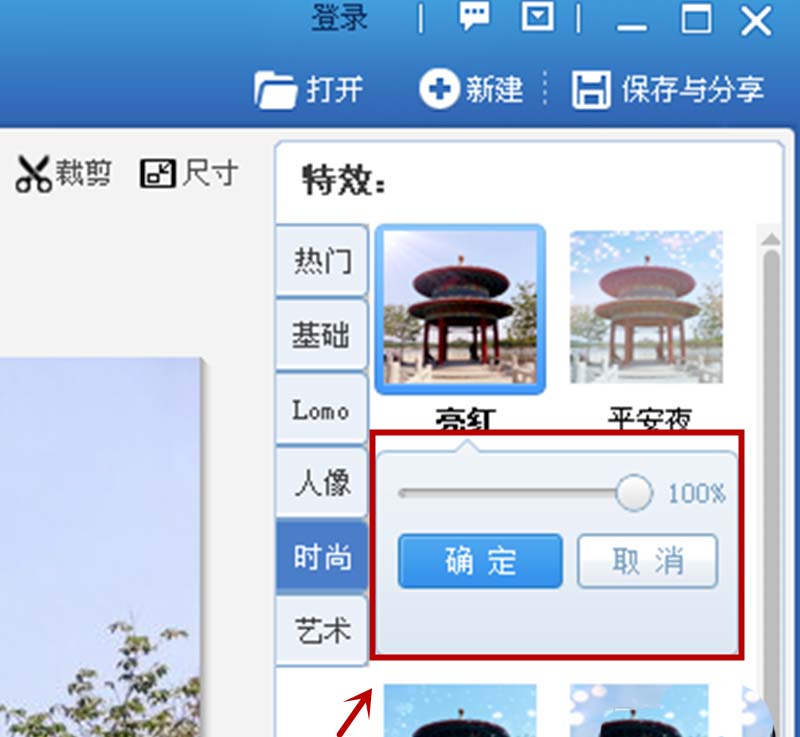
Task: Click the 保存与分享 floppy disk icon
Action: (591, 90)
